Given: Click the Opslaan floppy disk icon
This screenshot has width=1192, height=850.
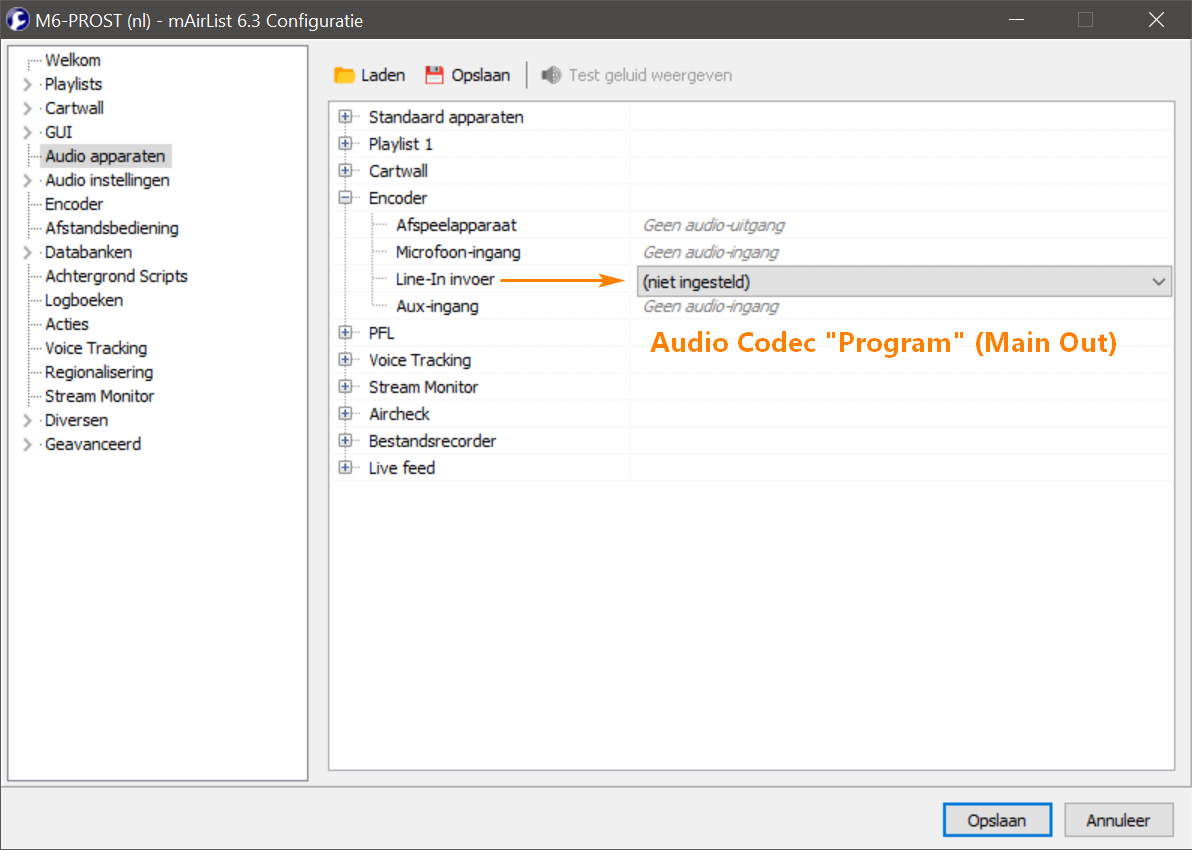Looking at the screenshot, I should pos(434,75).
